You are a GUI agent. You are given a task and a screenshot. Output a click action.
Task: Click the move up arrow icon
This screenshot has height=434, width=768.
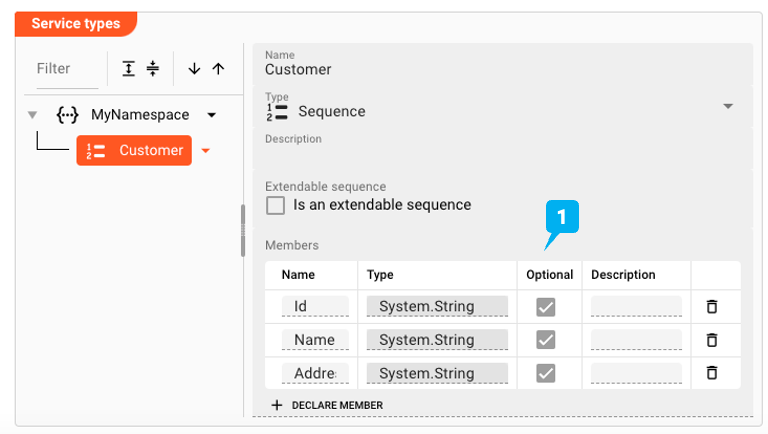218,69
